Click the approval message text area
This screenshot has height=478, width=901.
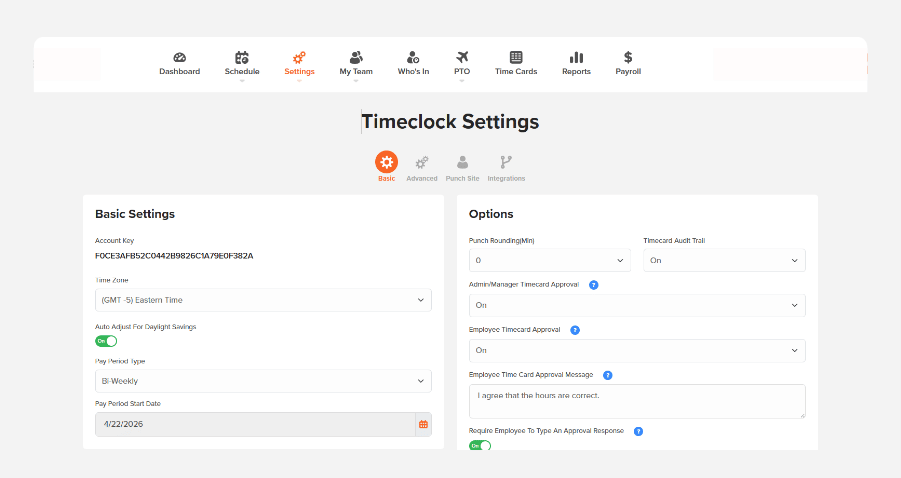(637, 401)
